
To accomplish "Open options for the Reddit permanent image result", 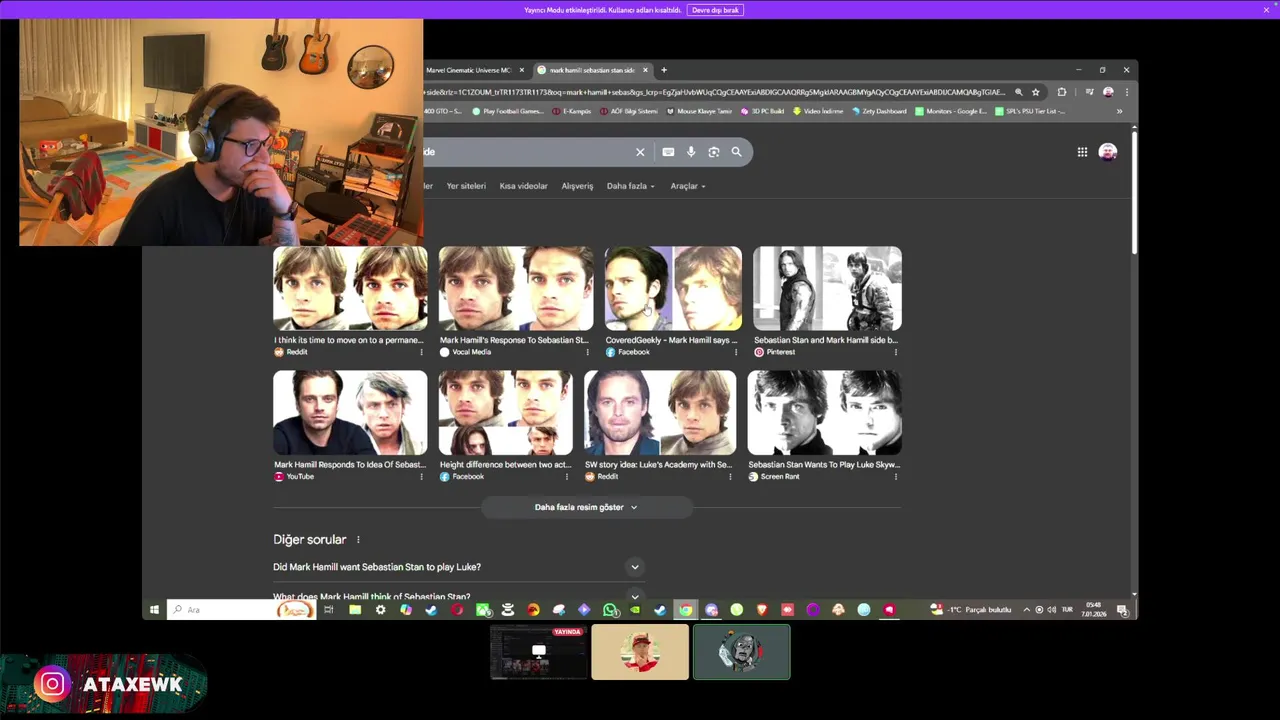I will coord(421,352).
